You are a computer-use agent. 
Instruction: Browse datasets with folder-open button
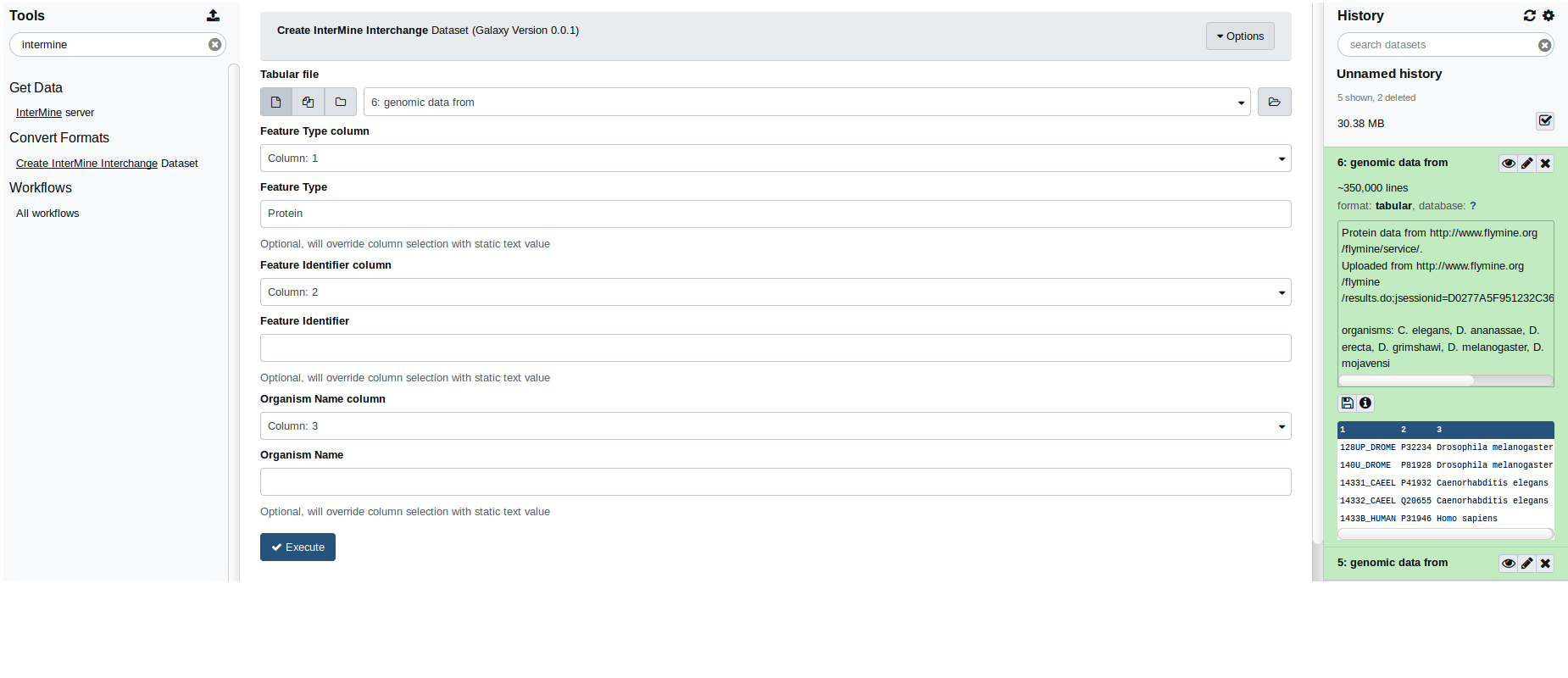tap(1274, 102)
